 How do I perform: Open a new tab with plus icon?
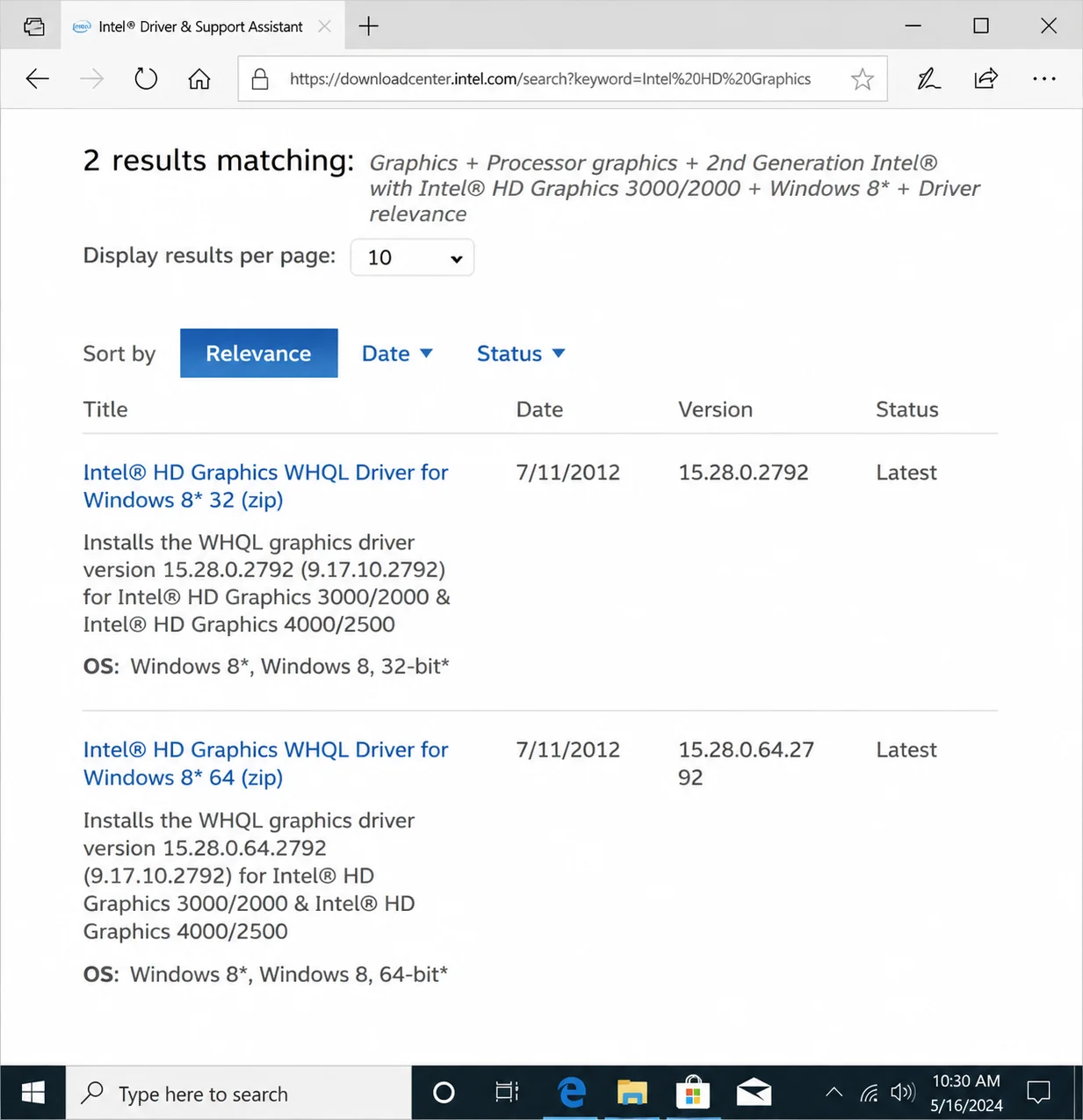click(x=369, y=26)
